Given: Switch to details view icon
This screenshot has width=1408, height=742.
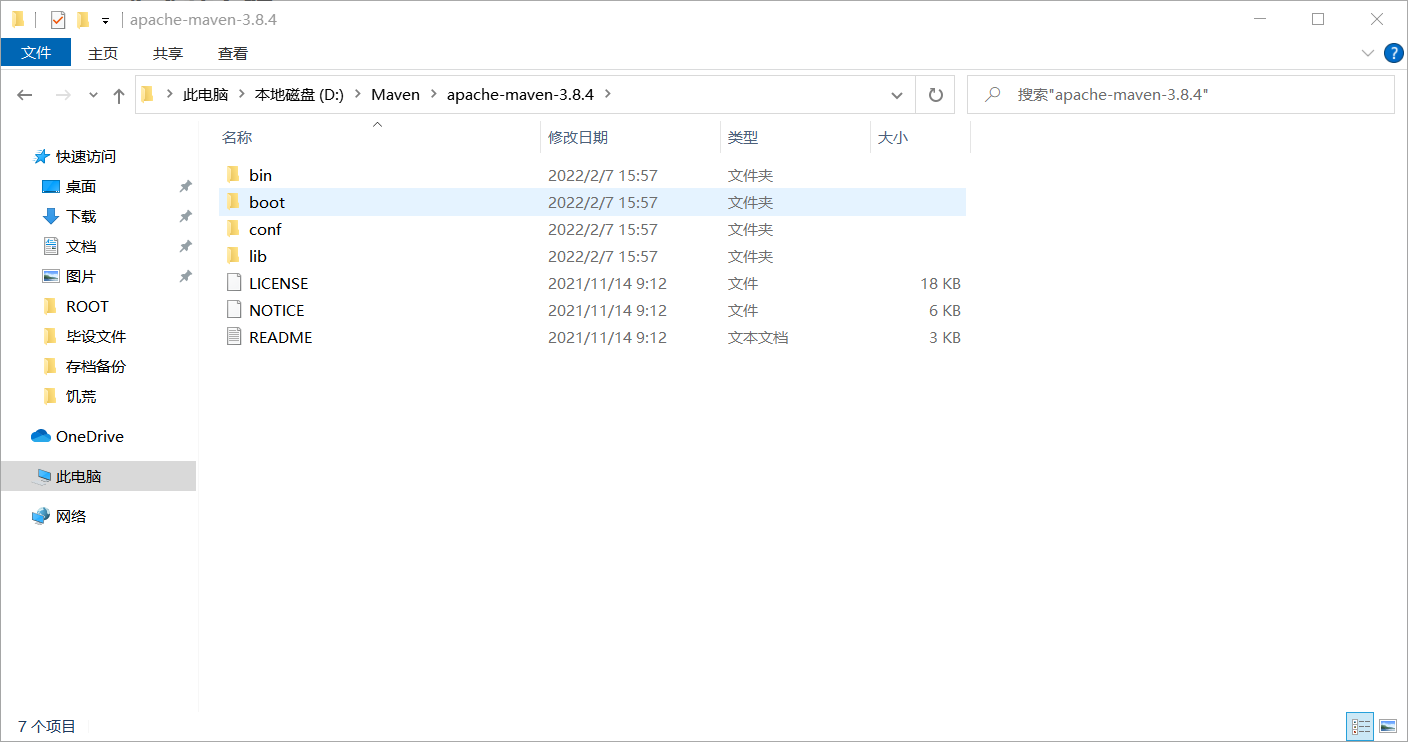Looking at the screenshot, I should pyautogui.click(x=1360, y=726).
